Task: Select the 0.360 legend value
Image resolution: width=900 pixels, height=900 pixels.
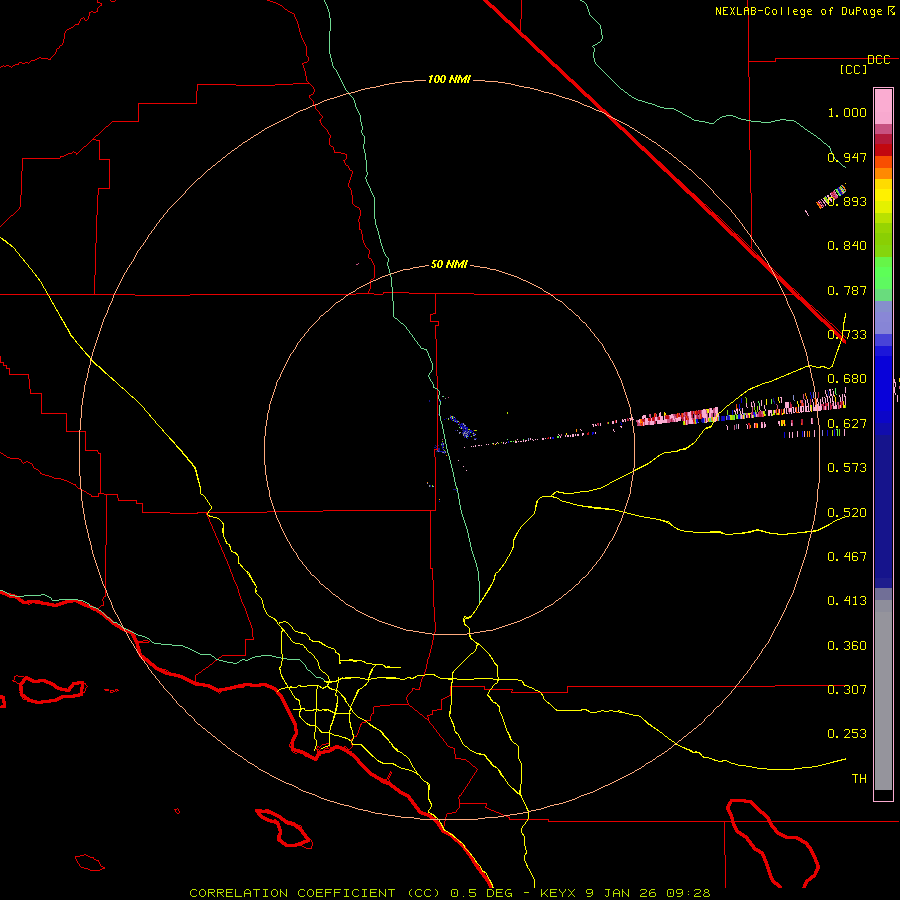Action: click(847, 646)
